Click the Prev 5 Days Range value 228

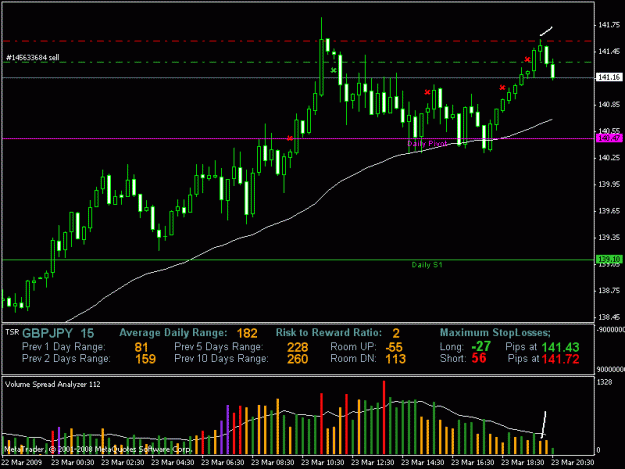click(x=297, y=347)
